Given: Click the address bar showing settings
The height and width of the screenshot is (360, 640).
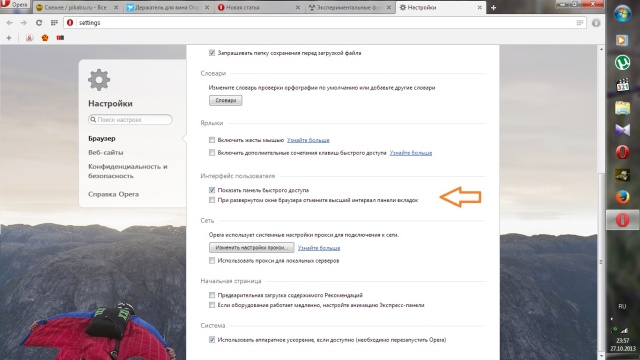Looking at the screenshot, I should click(326, 23).
